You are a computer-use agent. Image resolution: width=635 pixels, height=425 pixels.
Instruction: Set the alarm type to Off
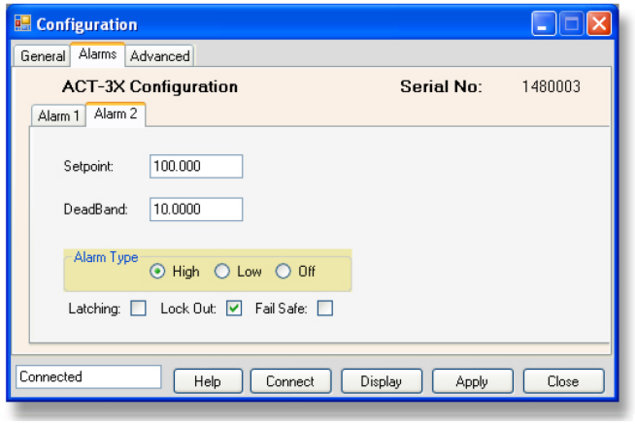click(283, 272)
